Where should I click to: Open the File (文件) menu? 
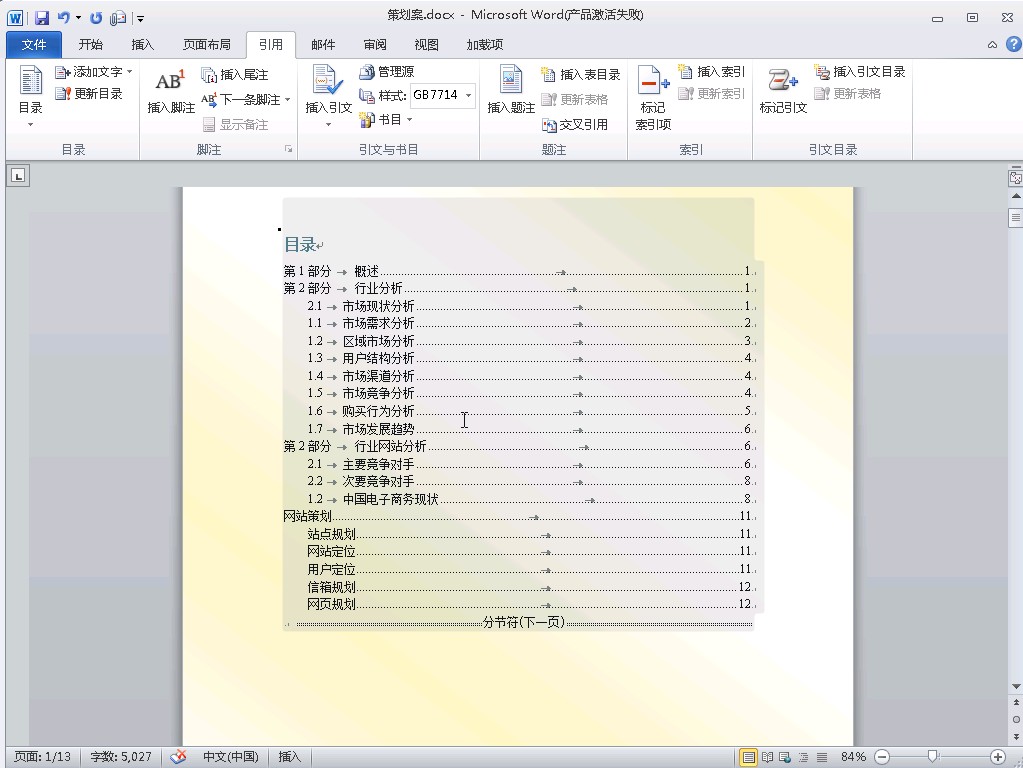pos(34,45)
